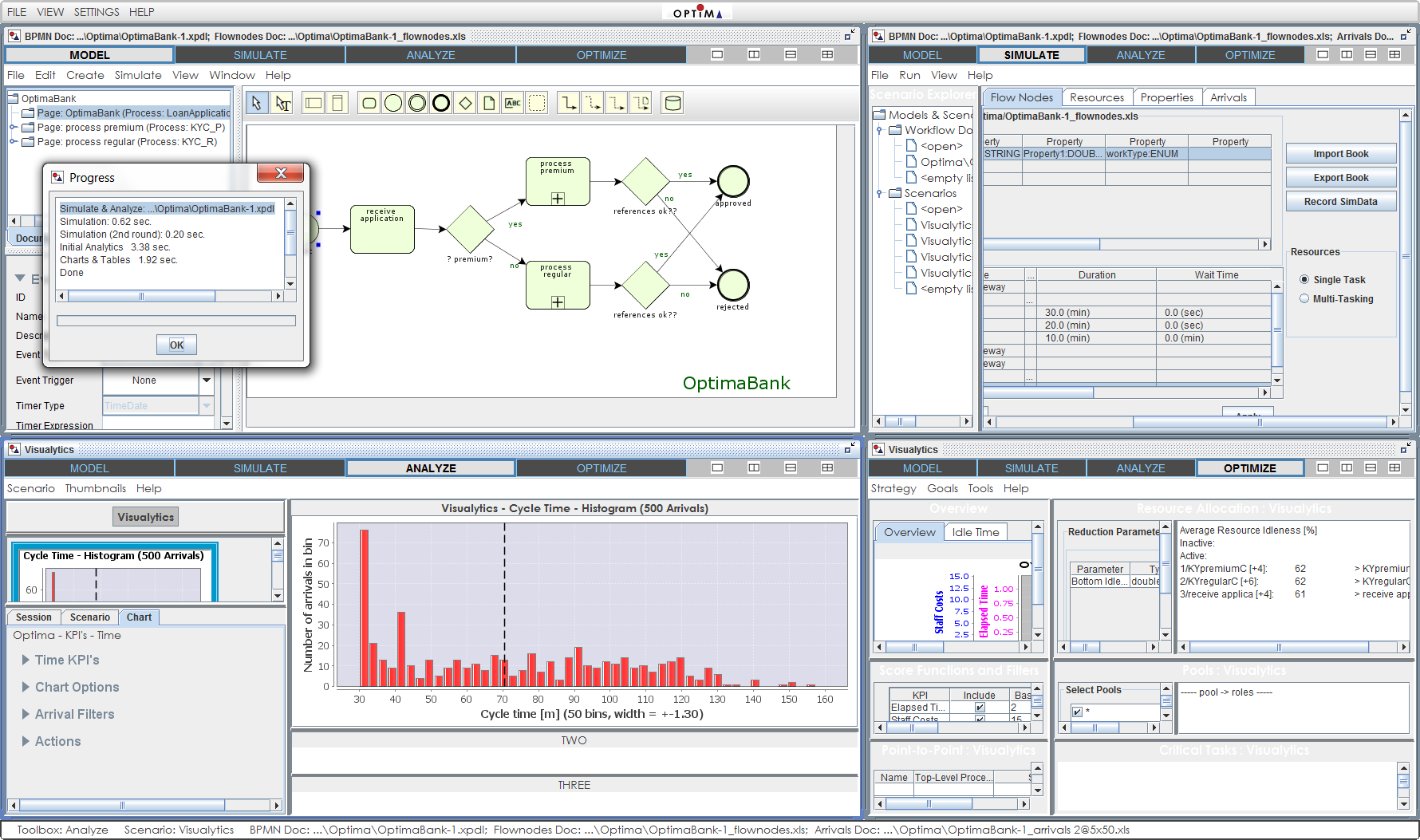Image resolution: width=1420 pixels, height=840 pixels.
Task: Expand 'Page: process regular' tree node
Action: coord(14,142)
